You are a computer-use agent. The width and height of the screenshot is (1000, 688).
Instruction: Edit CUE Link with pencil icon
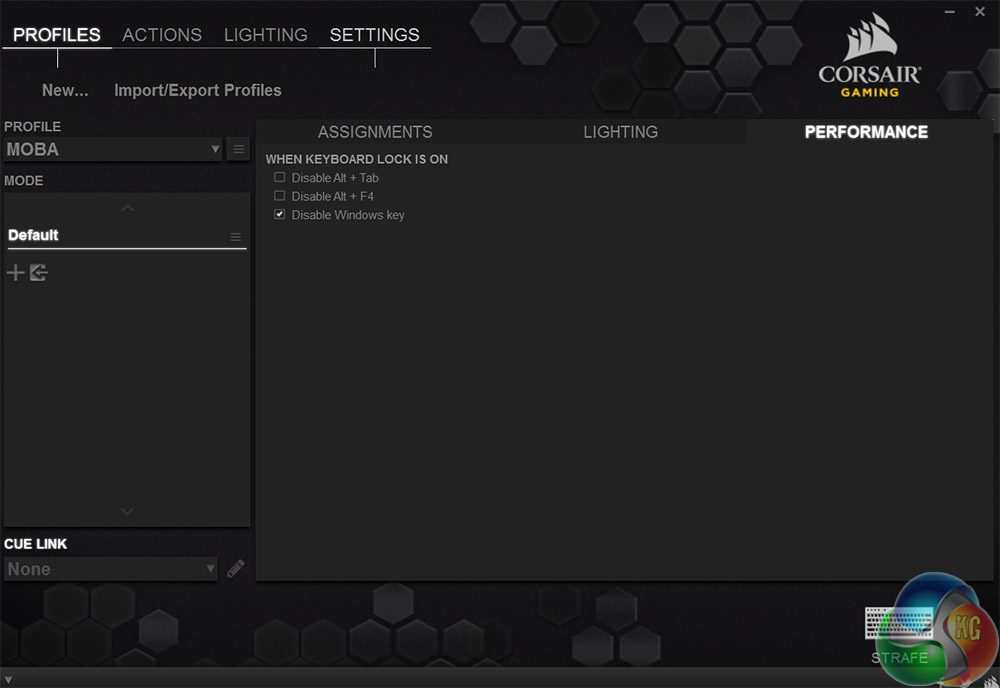[235, 568]
